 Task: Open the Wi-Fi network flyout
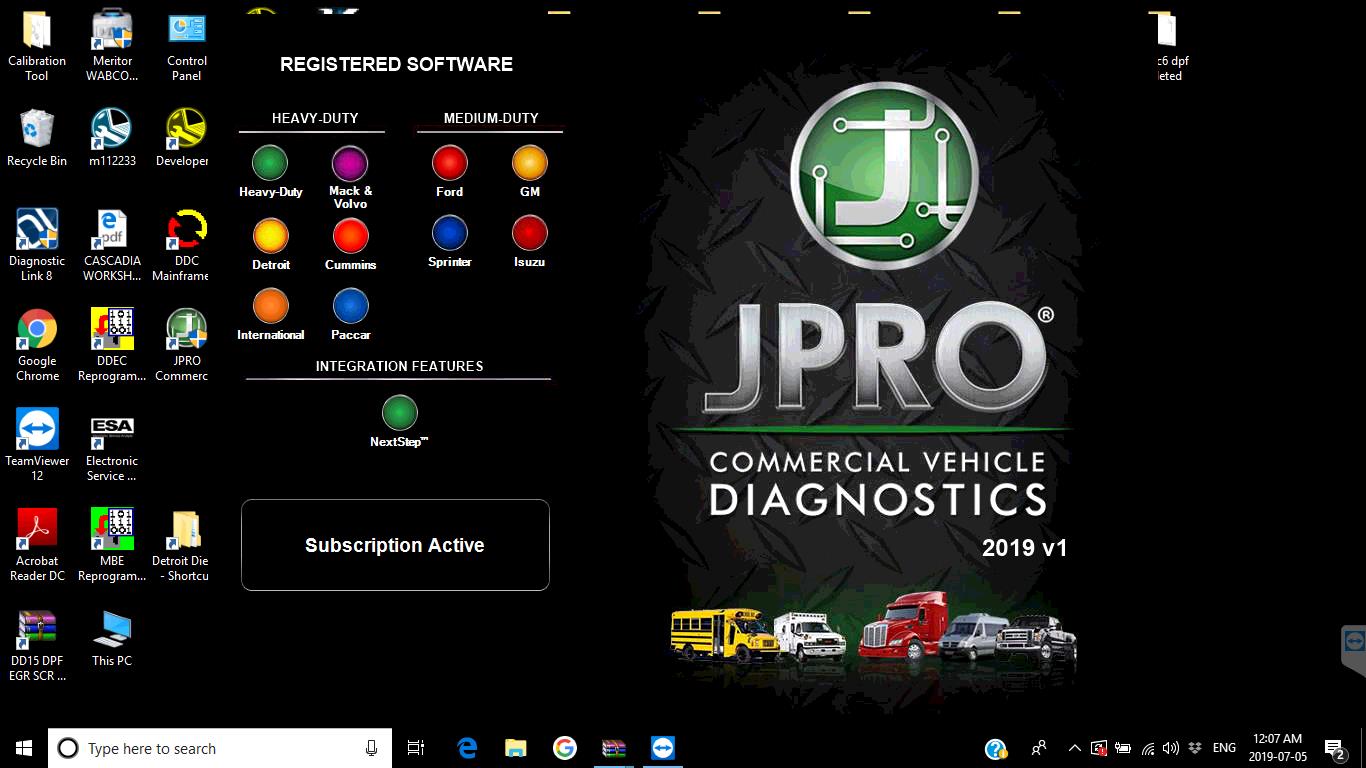tap(1148, 748)
